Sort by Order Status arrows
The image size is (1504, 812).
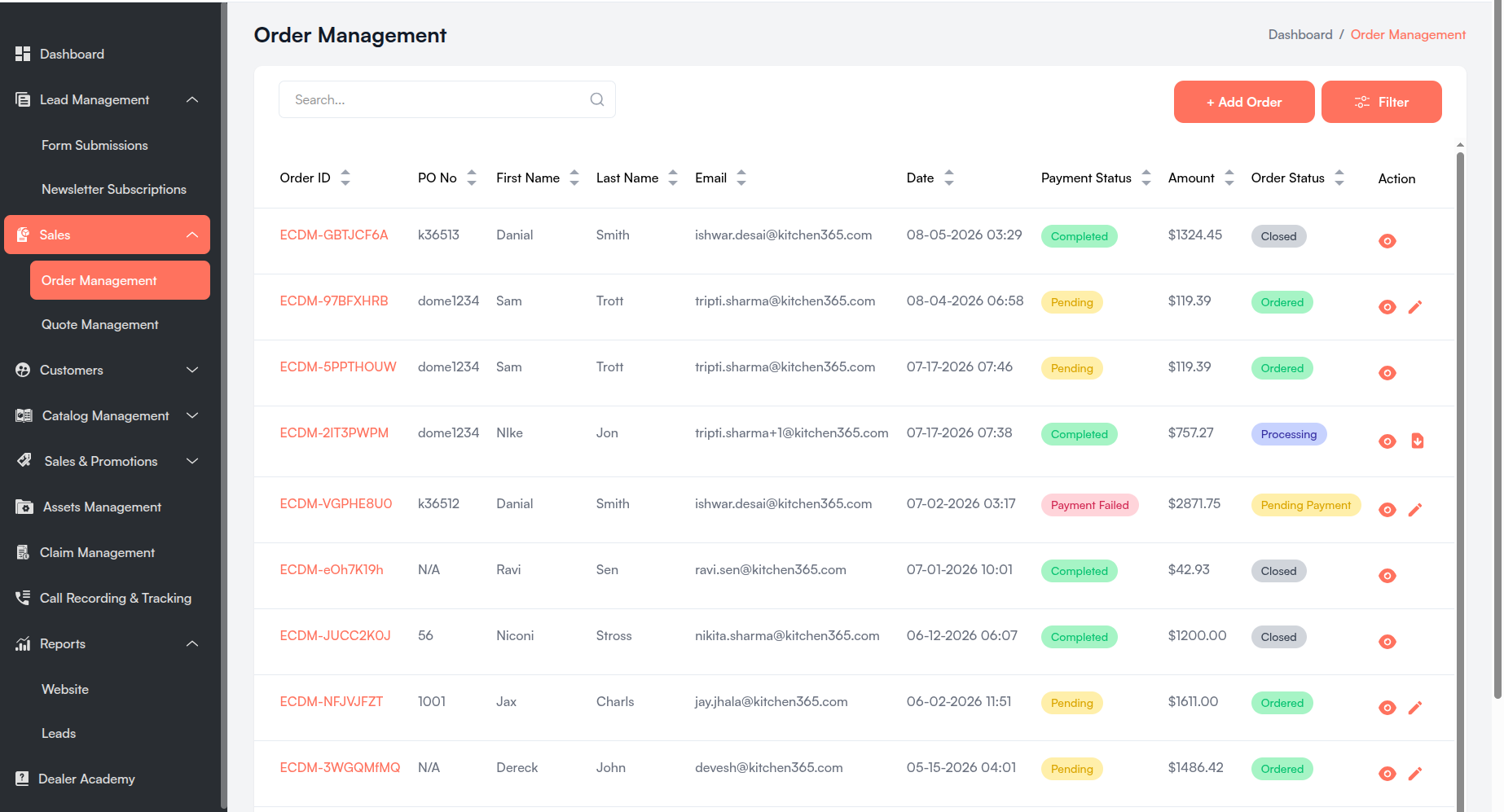pos(1339,178)
